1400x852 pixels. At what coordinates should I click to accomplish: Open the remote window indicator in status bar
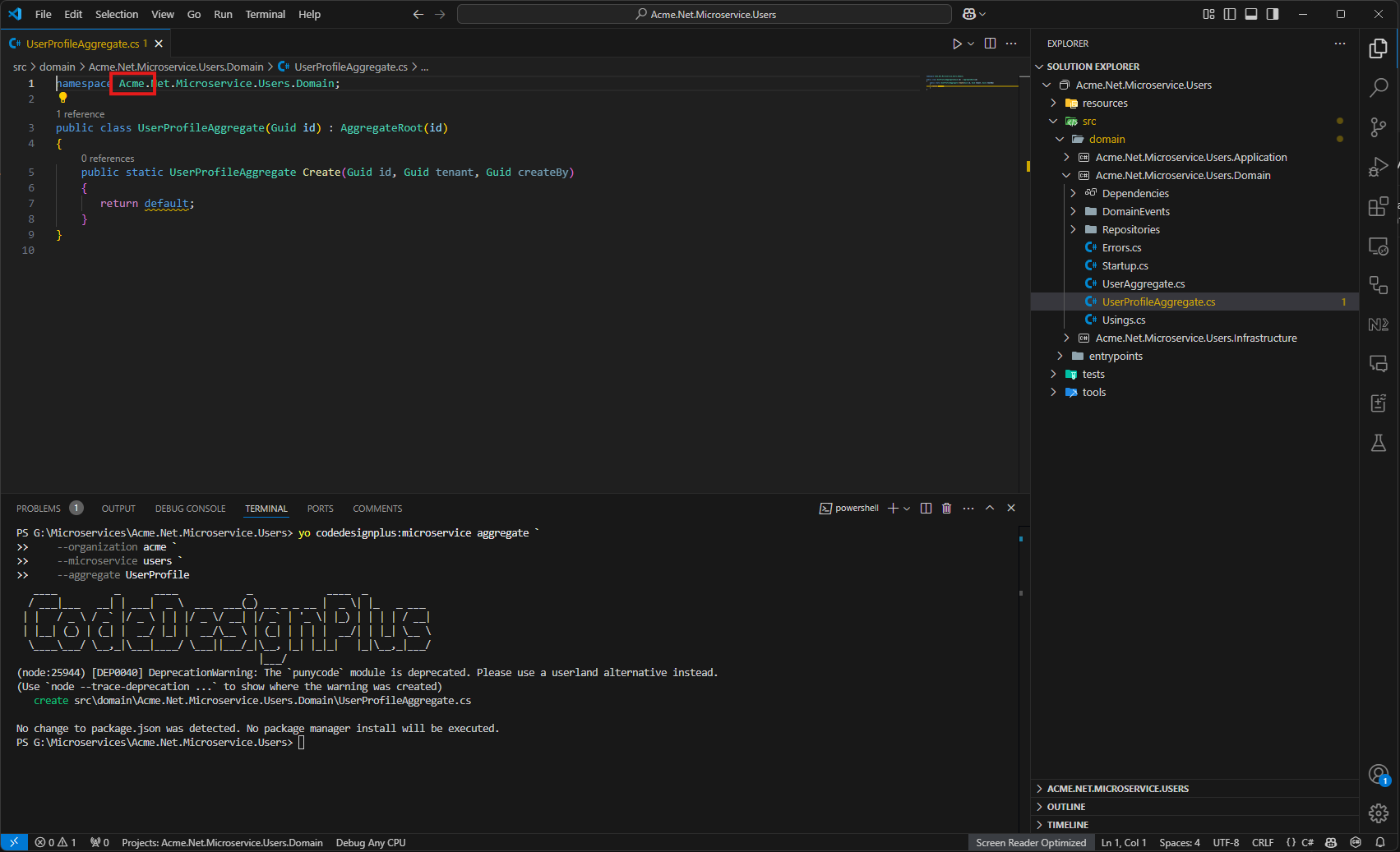14,842
